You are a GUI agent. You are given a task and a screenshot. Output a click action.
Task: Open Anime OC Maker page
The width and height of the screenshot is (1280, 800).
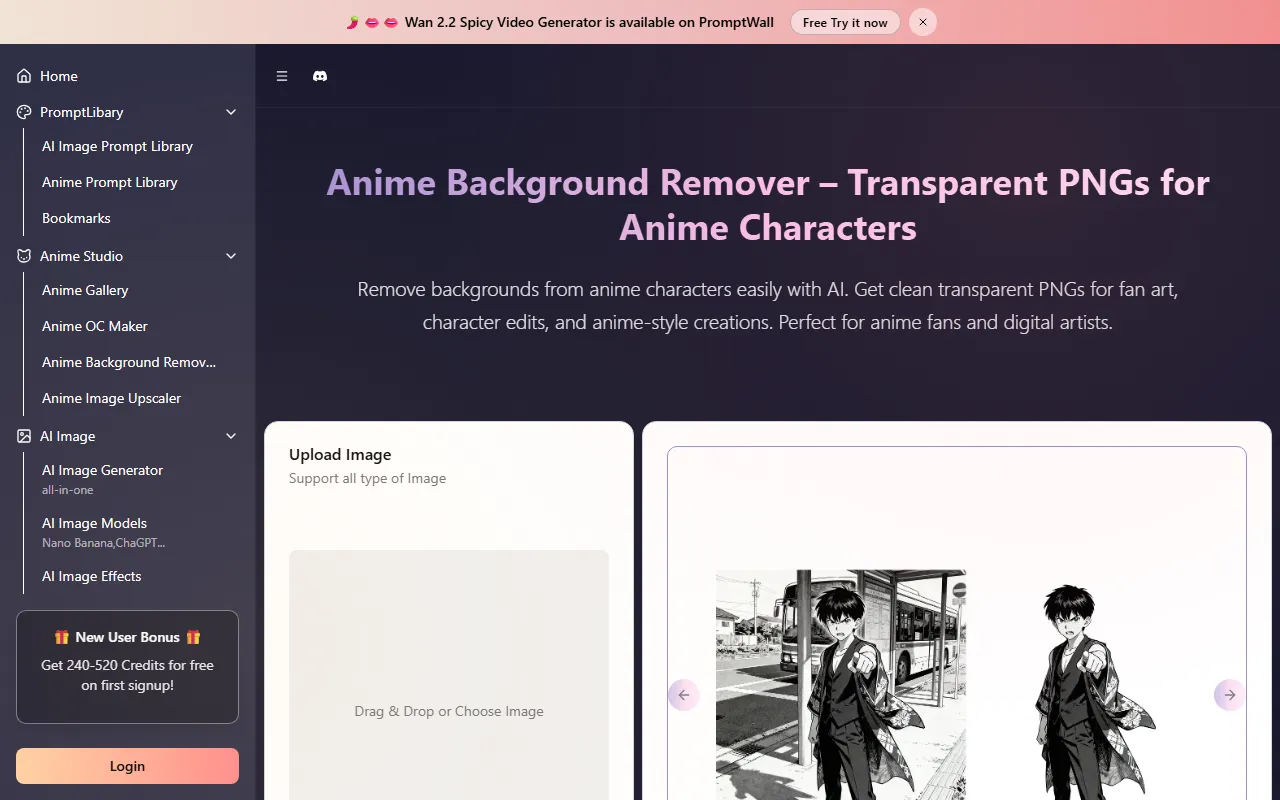pos(95,326)
